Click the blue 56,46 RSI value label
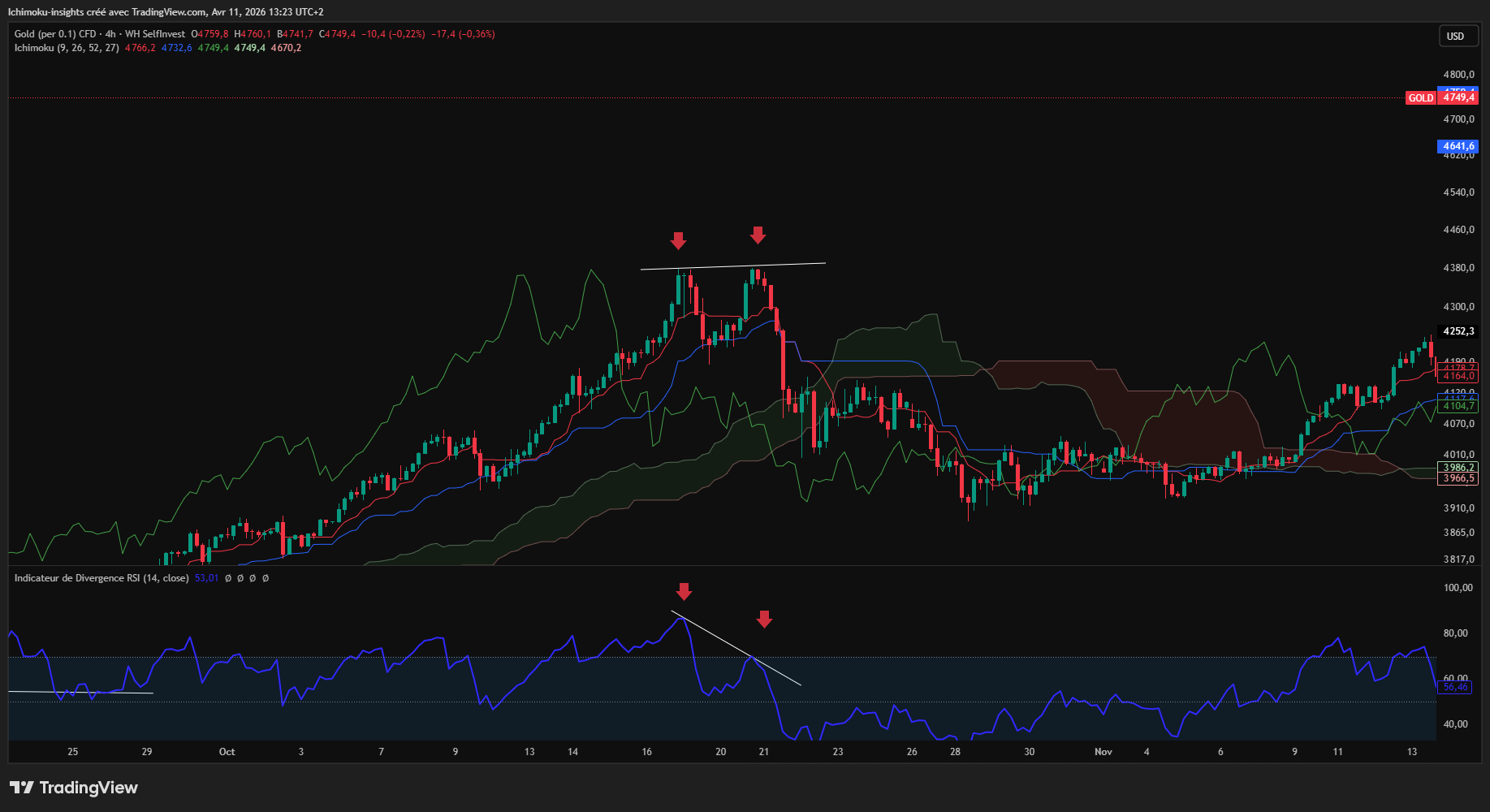This screenshot has height=812, width=1490. pyautogui.click(x=1455, y=688)
